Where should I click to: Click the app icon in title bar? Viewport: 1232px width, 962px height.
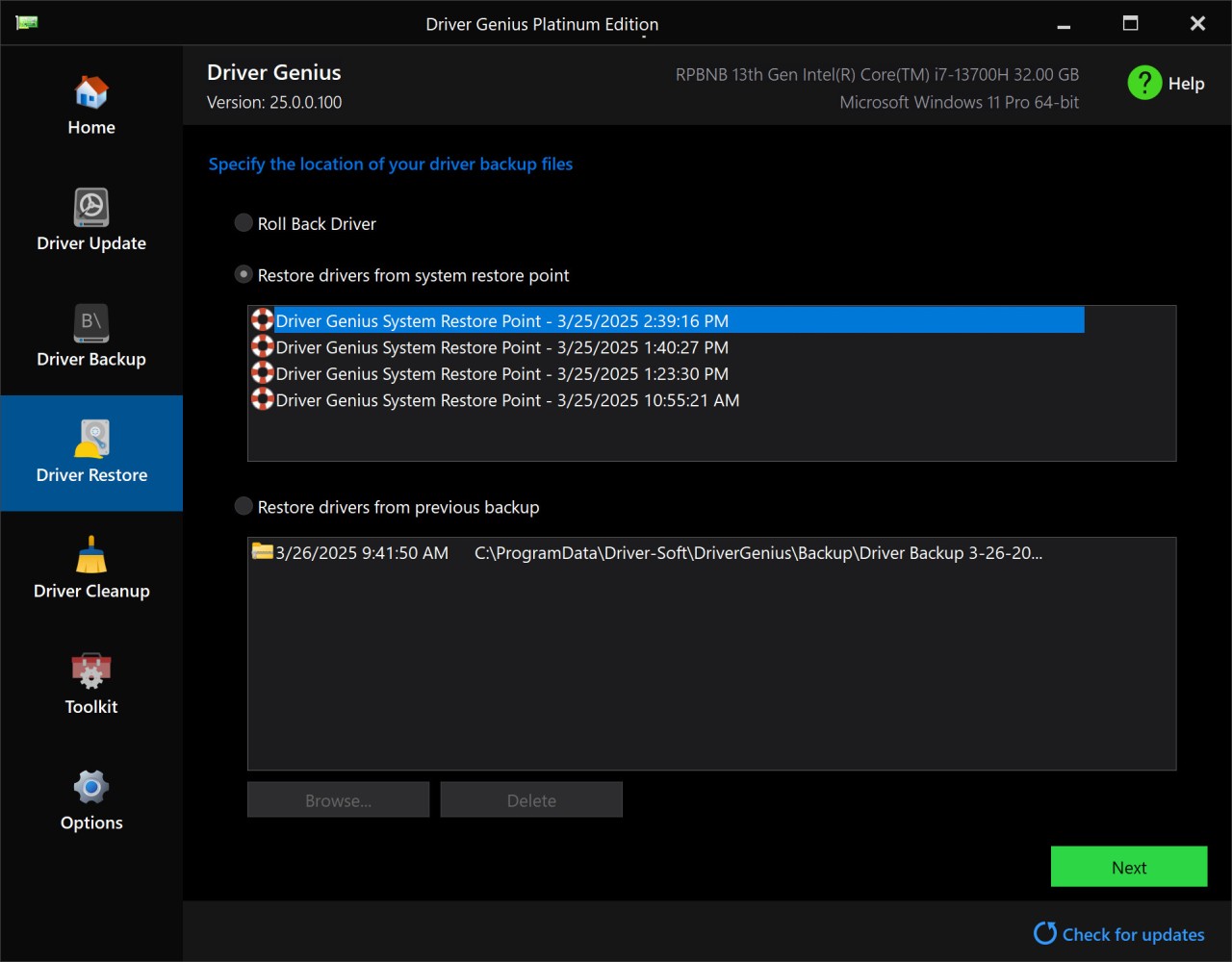(x=27, y=23)
